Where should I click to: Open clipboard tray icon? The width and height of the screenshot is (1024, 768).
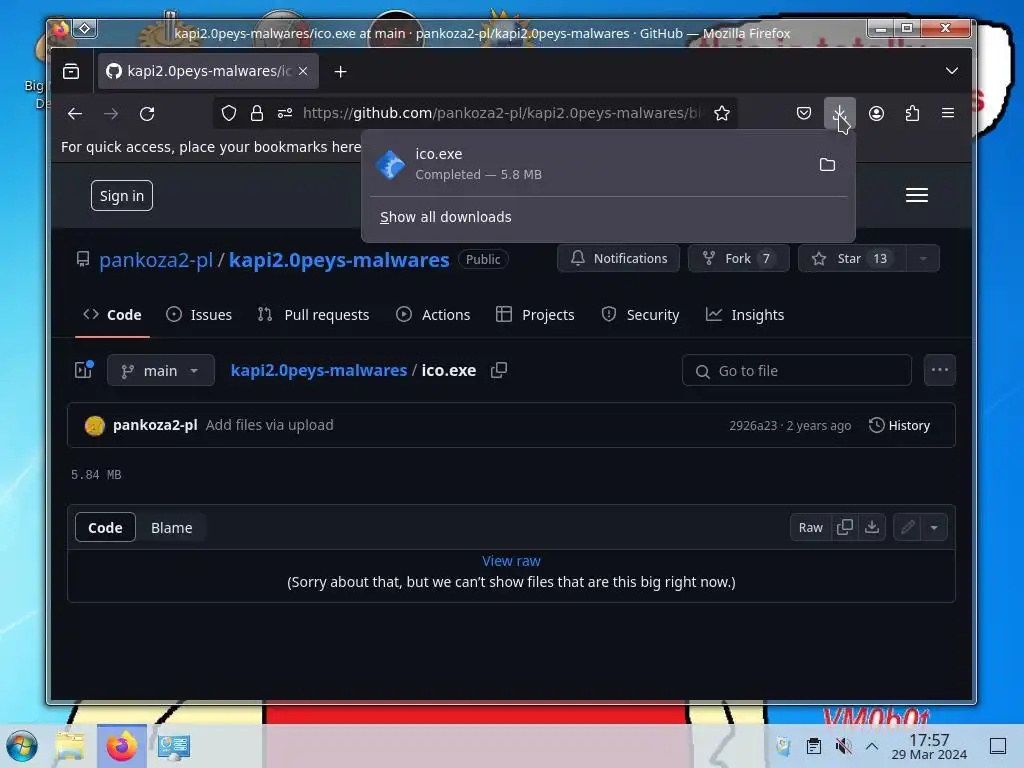click(x=814, y=746)
